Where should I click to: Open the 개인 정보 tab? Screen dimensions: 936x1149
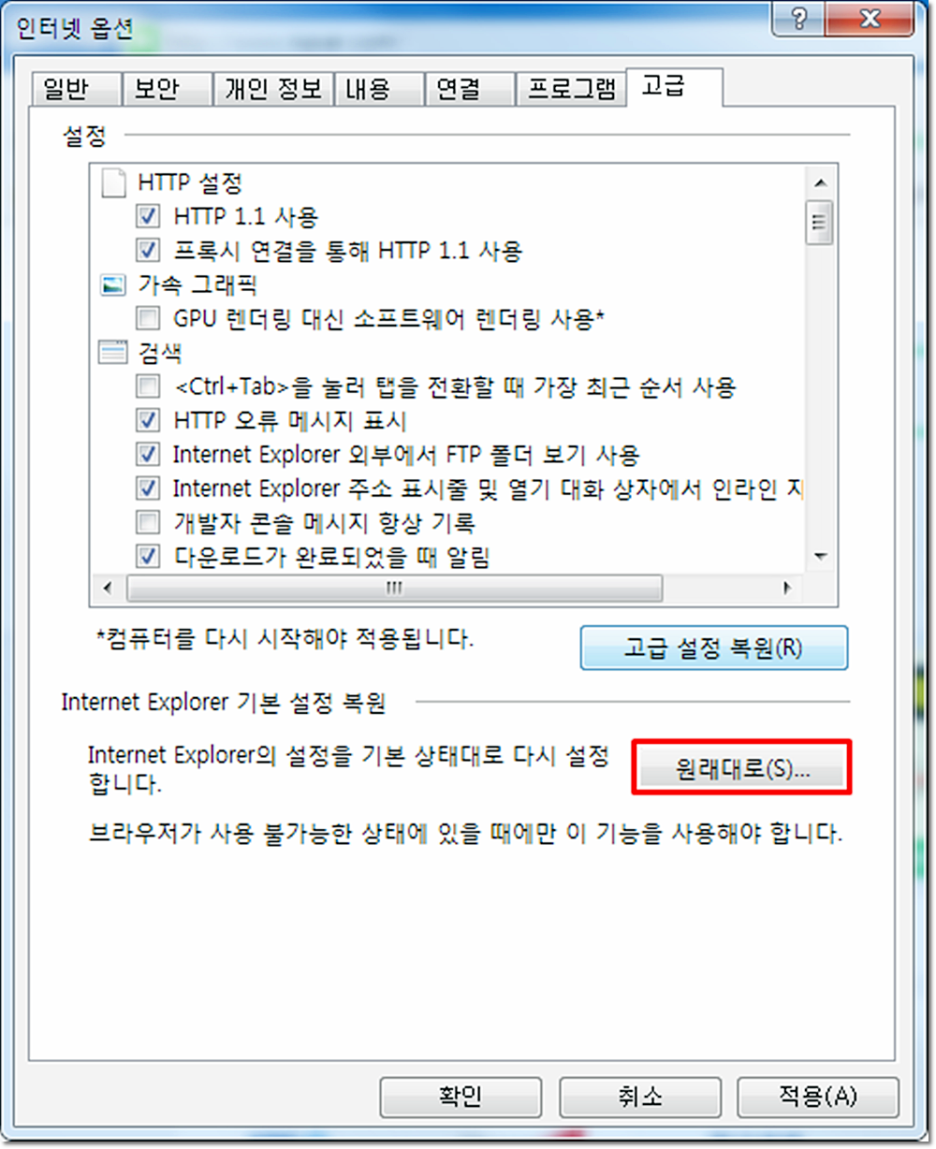pos(273,89)
